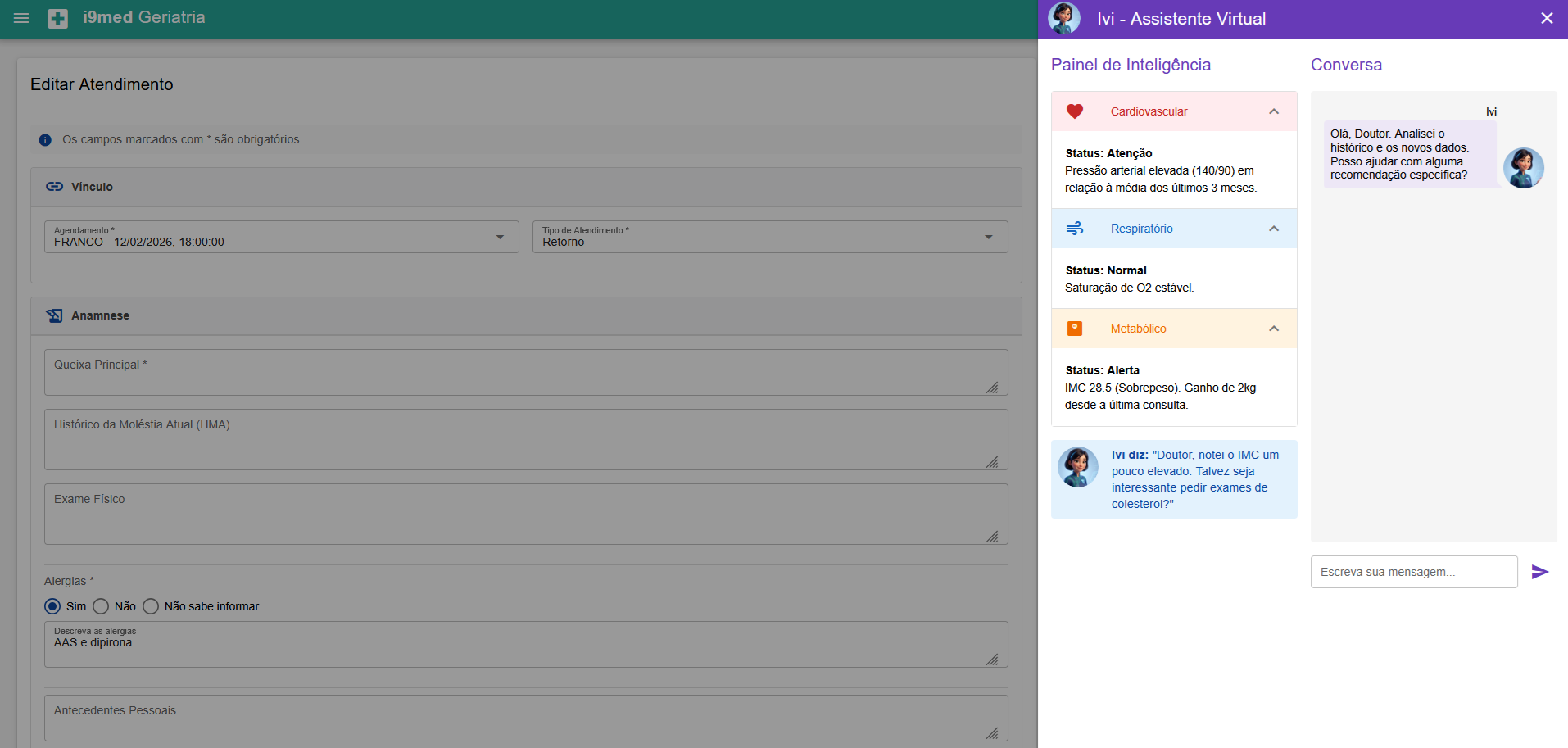
Task: Click the Conversa heading
Action: click(x=1346, y=65)
